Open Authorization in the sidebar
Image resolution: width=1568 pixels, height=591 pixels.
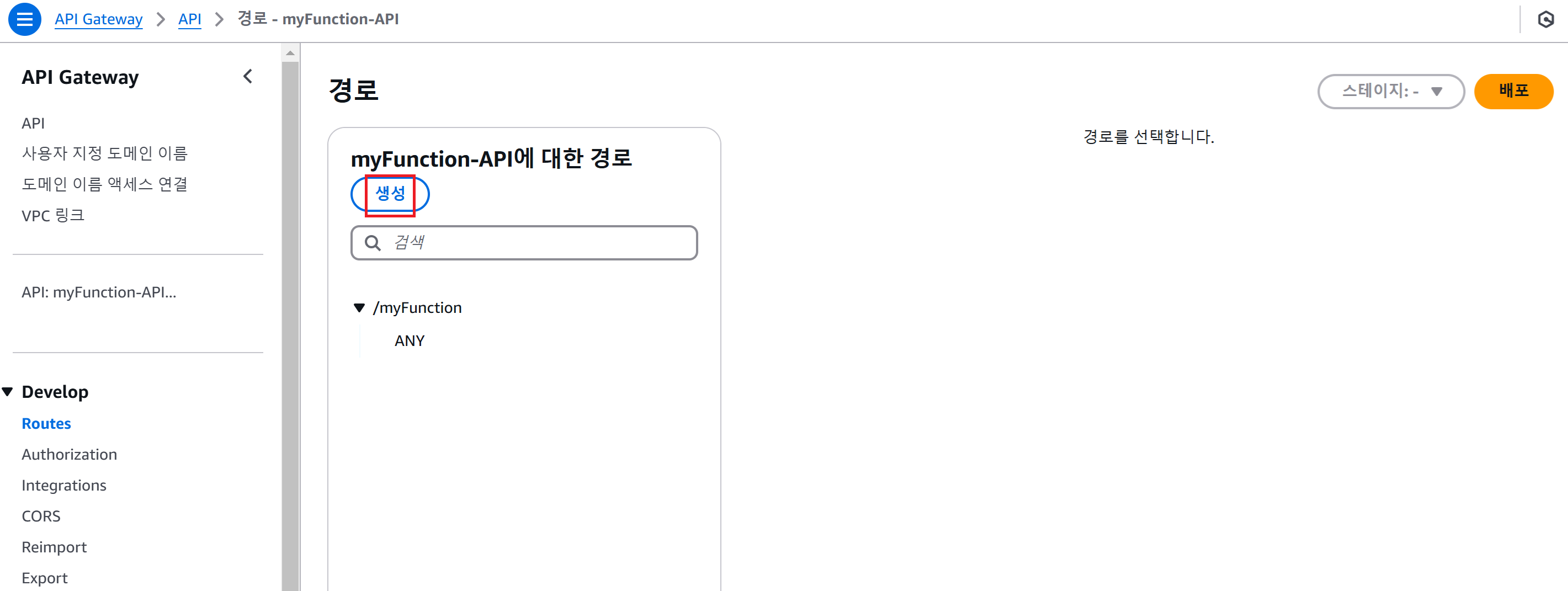(70, 455)
